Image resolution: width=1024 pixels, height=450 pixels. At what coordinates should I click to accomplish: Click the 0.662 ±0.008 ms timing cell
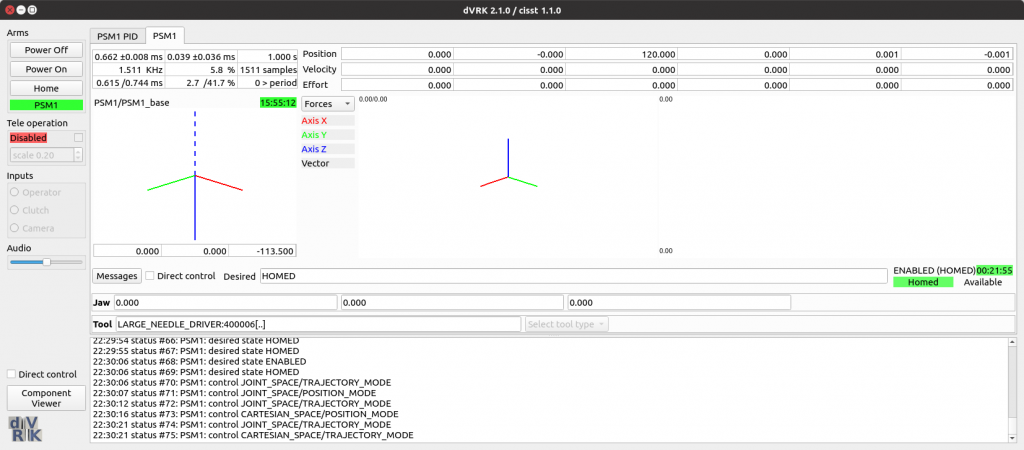point(129,57)
